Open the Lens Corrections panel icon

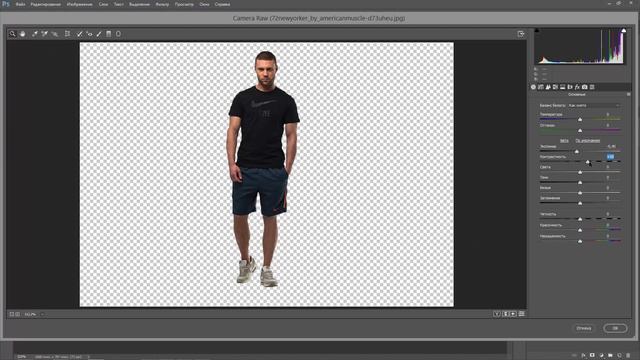click(570, 87)
